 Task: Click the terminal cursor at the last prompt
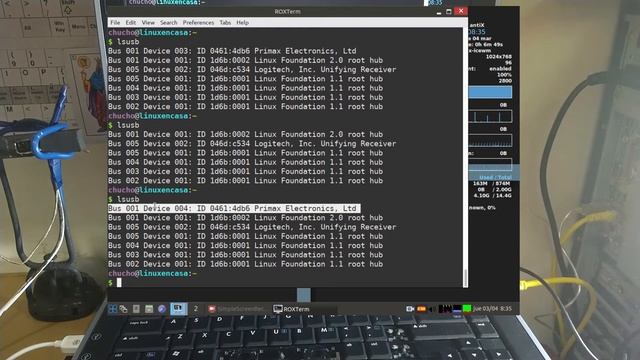[x=119, y=282]
